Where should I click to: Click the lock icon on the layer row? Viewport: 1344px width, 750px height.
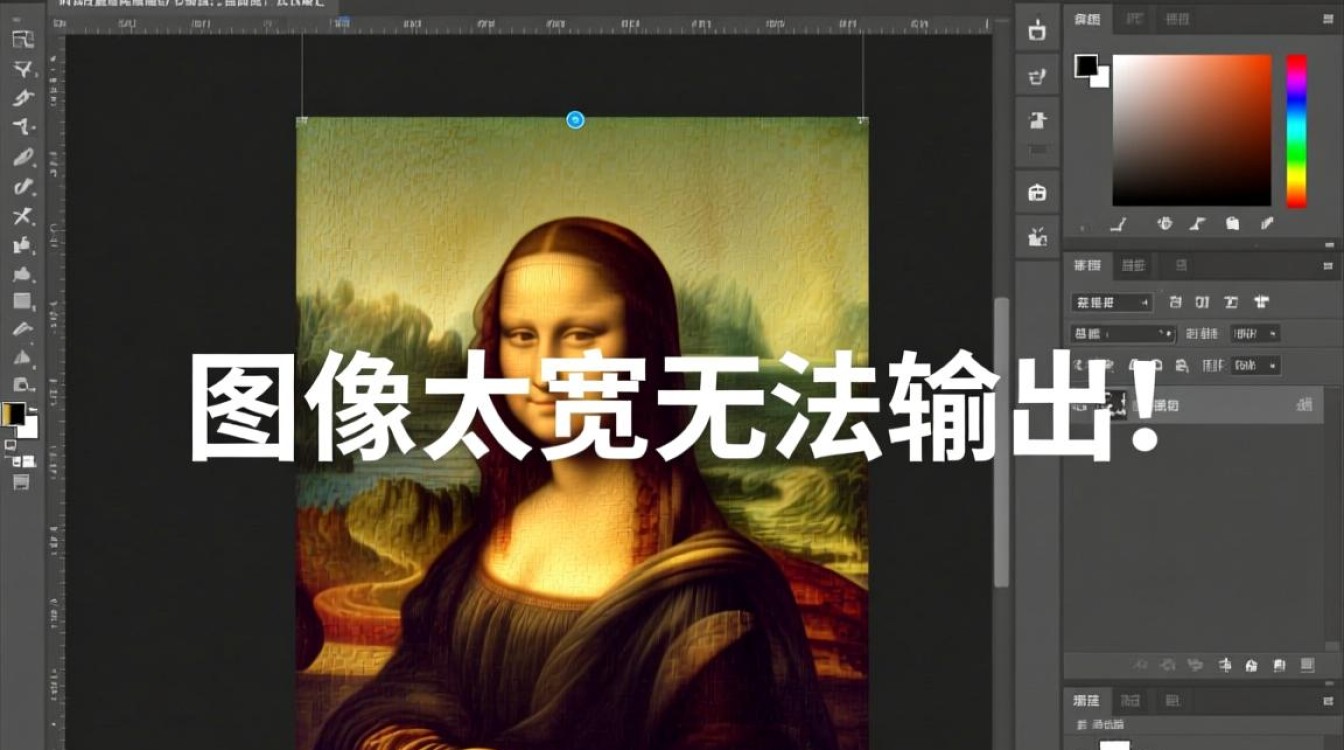click(x=1305, y=405)
